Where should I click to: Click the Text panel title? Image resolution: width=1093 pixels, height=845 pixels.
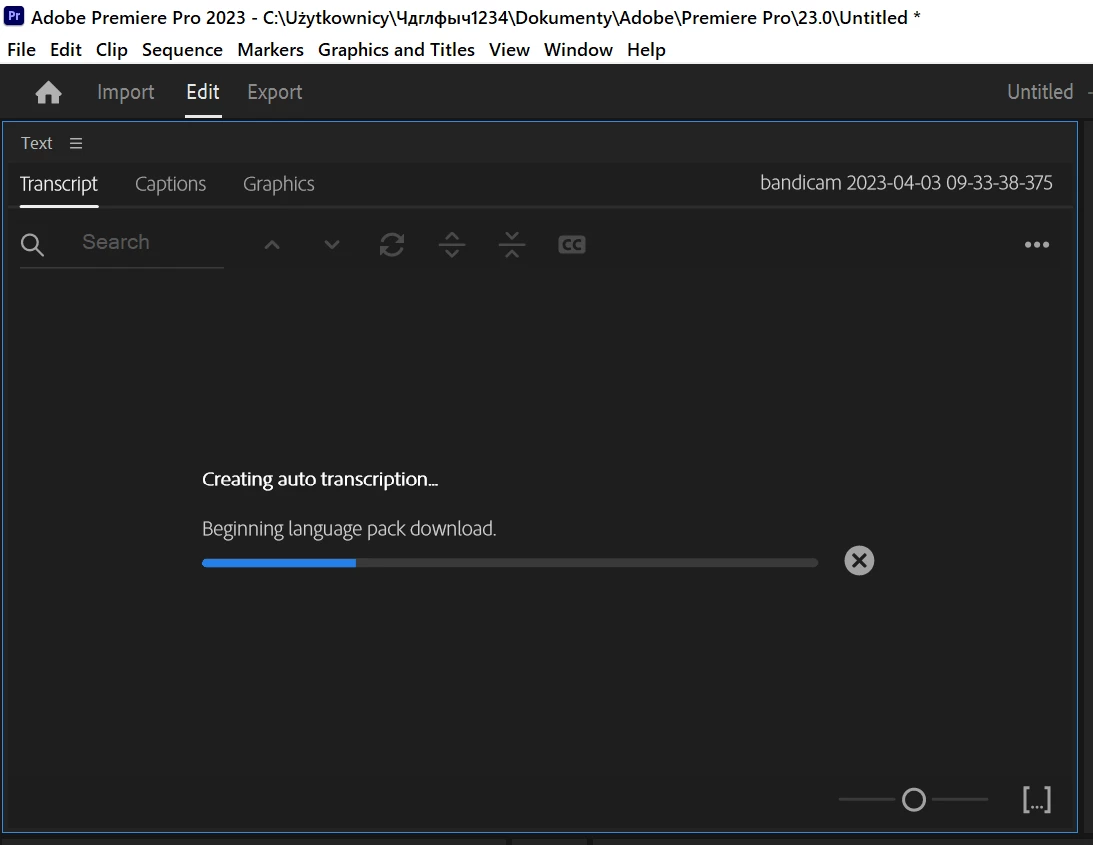pyautogui.click(x=36, y=143)
